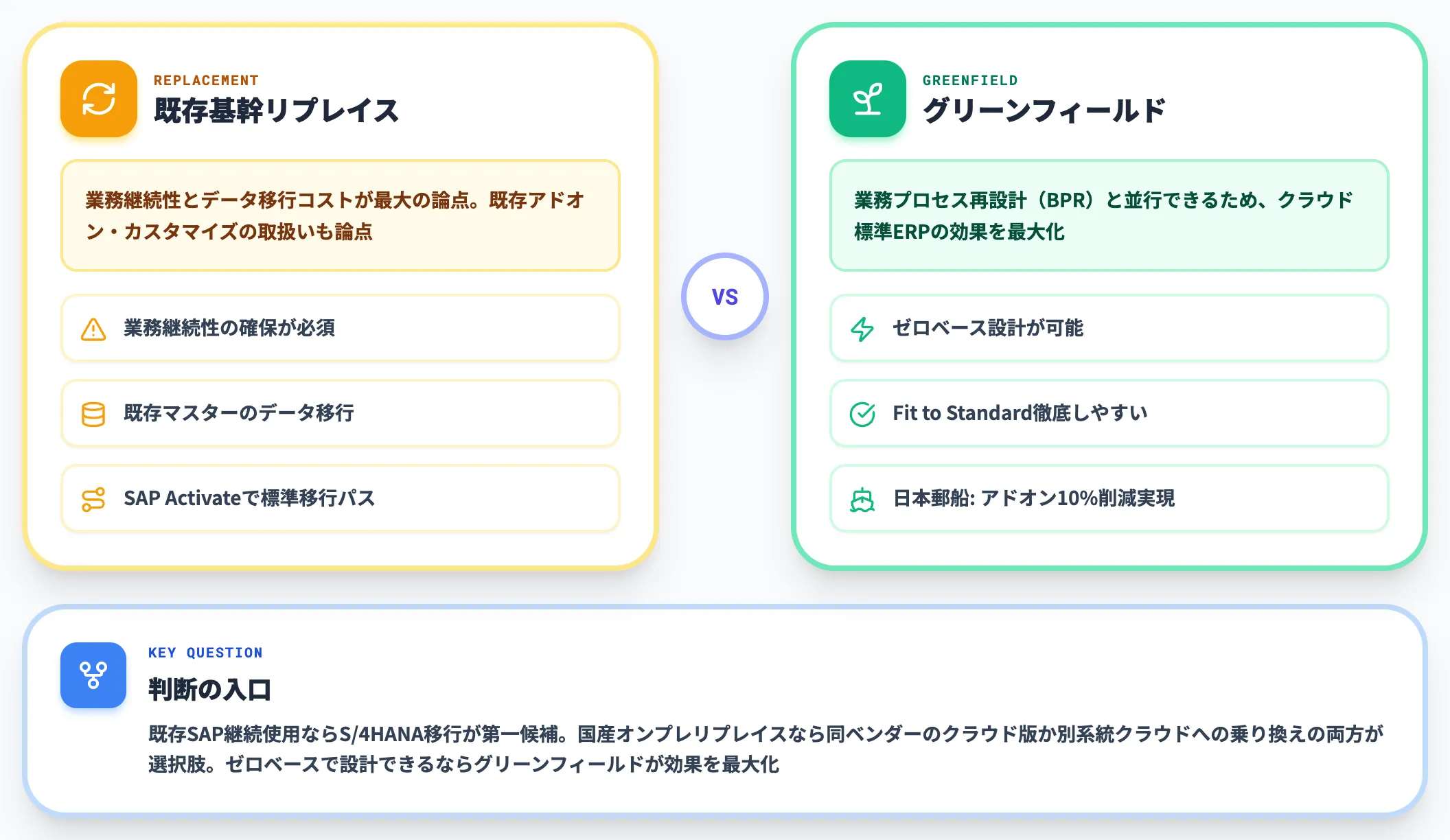Select the 業務継続性の確保が必須 item
The image size is (1450, 840).
click(x=341, y=328)
